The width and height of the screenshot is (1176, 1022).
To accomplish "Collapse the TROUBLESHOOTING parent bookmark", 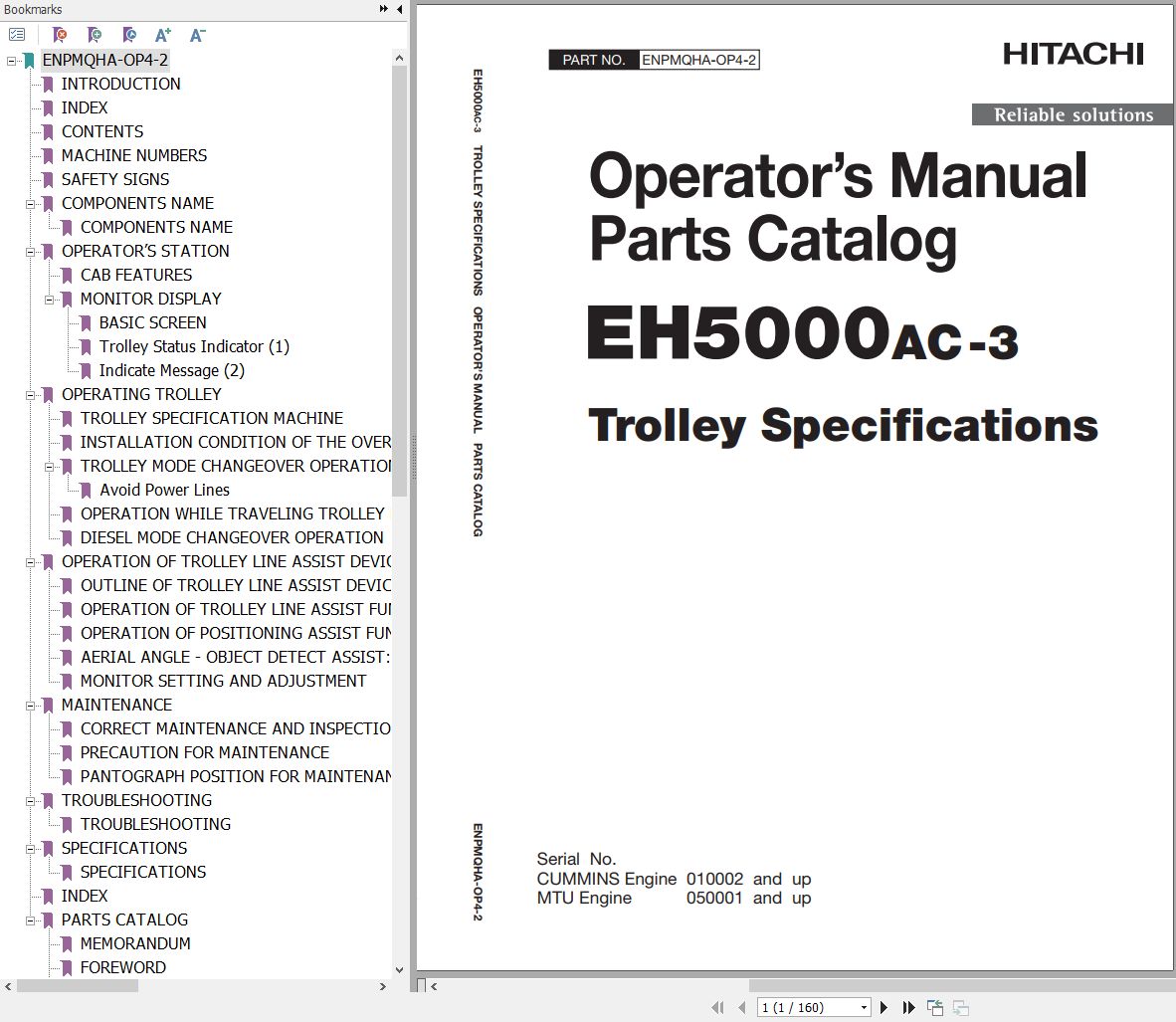I will point(30,801).
